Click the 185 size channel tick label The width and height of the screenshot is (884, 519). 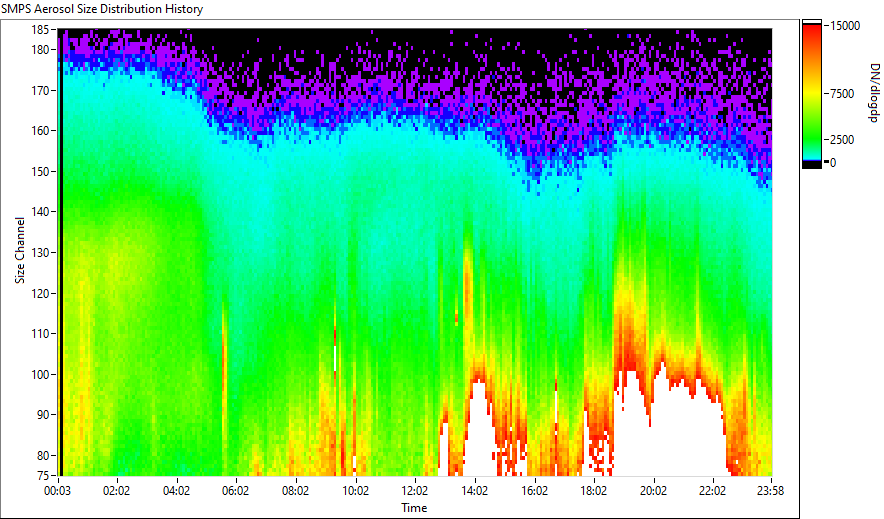42,30
